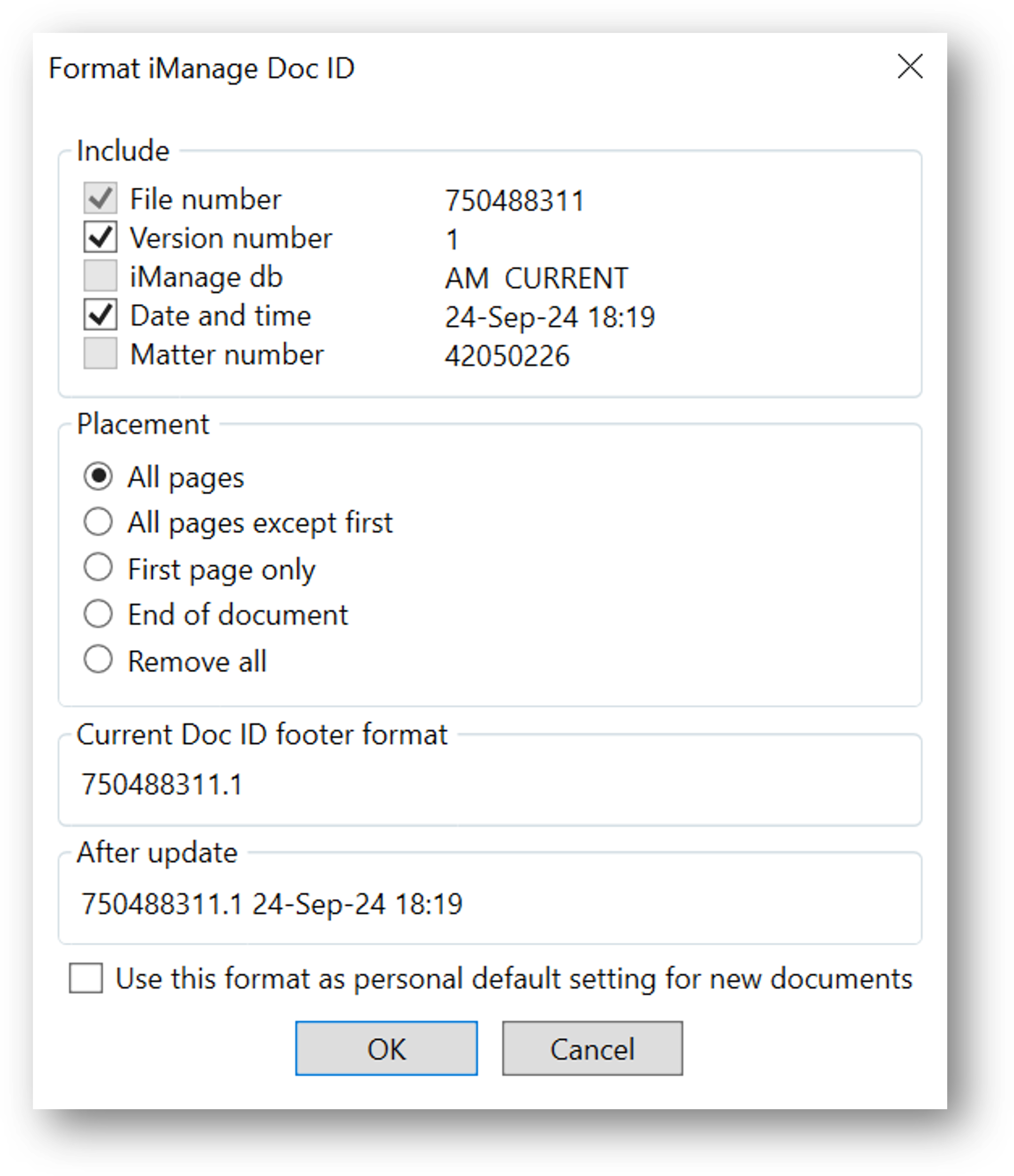Select the Remove all option

pyautogui.click(x=98, y=660)
